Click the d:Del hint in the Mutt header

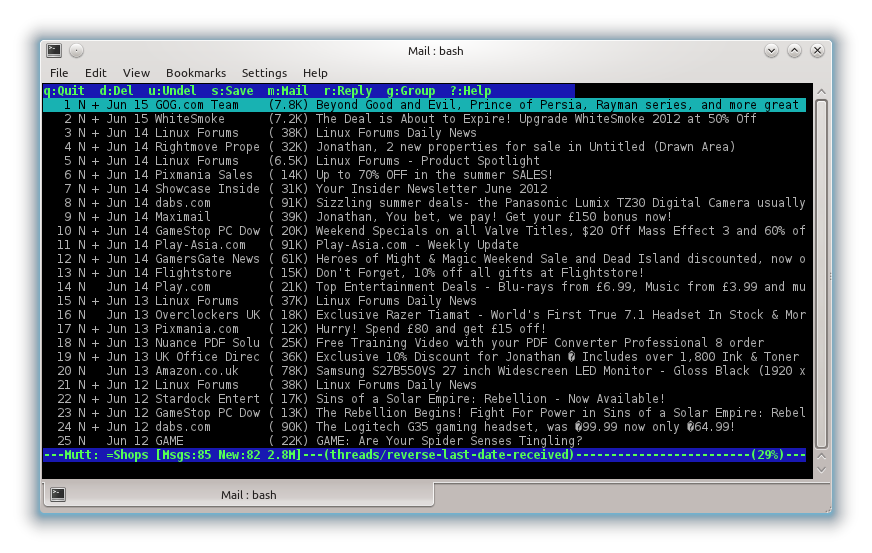point(116,91)
